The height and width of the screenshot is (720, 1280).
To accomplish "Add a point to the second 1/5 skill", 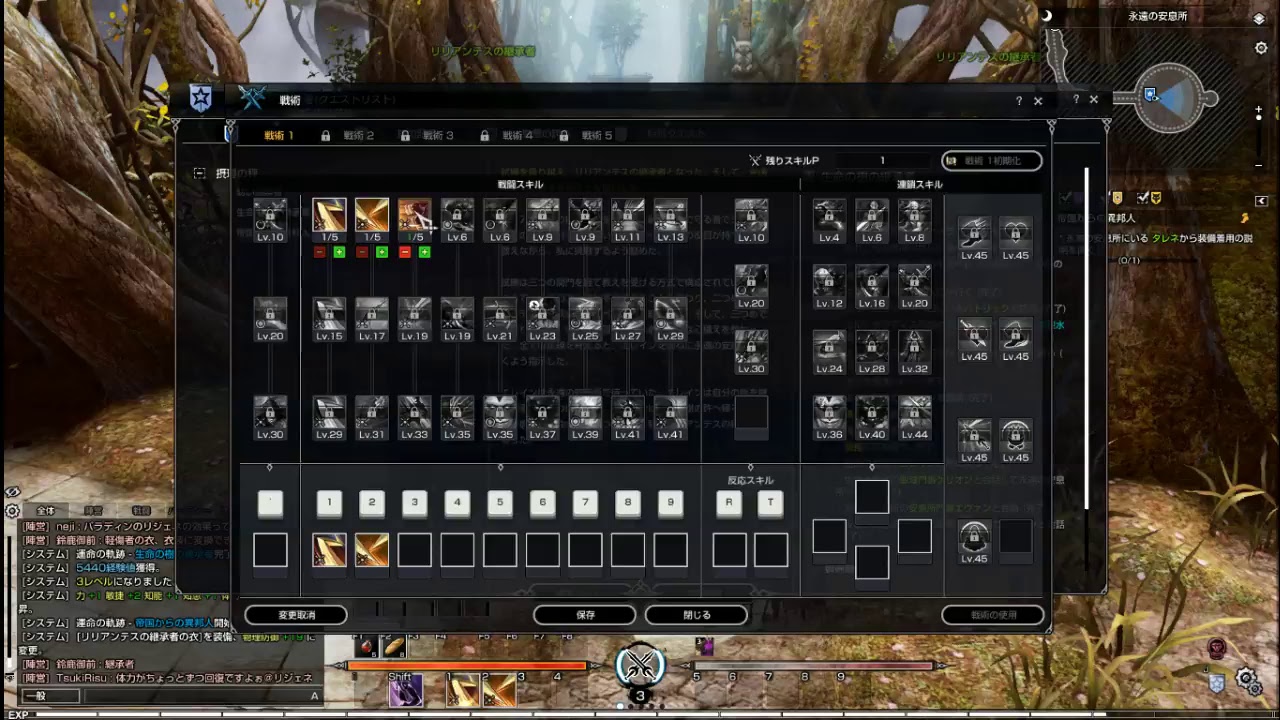I will click(x=382, y=252).
